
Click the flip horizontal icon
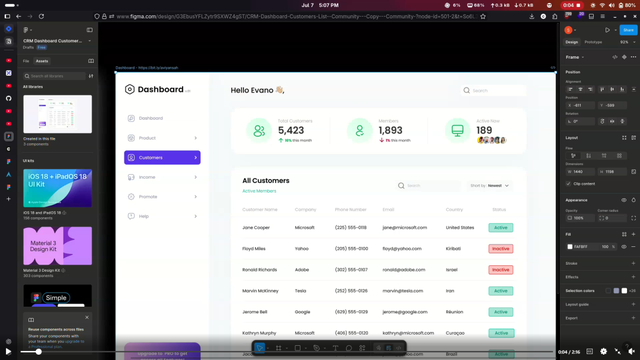click(612, 121)
